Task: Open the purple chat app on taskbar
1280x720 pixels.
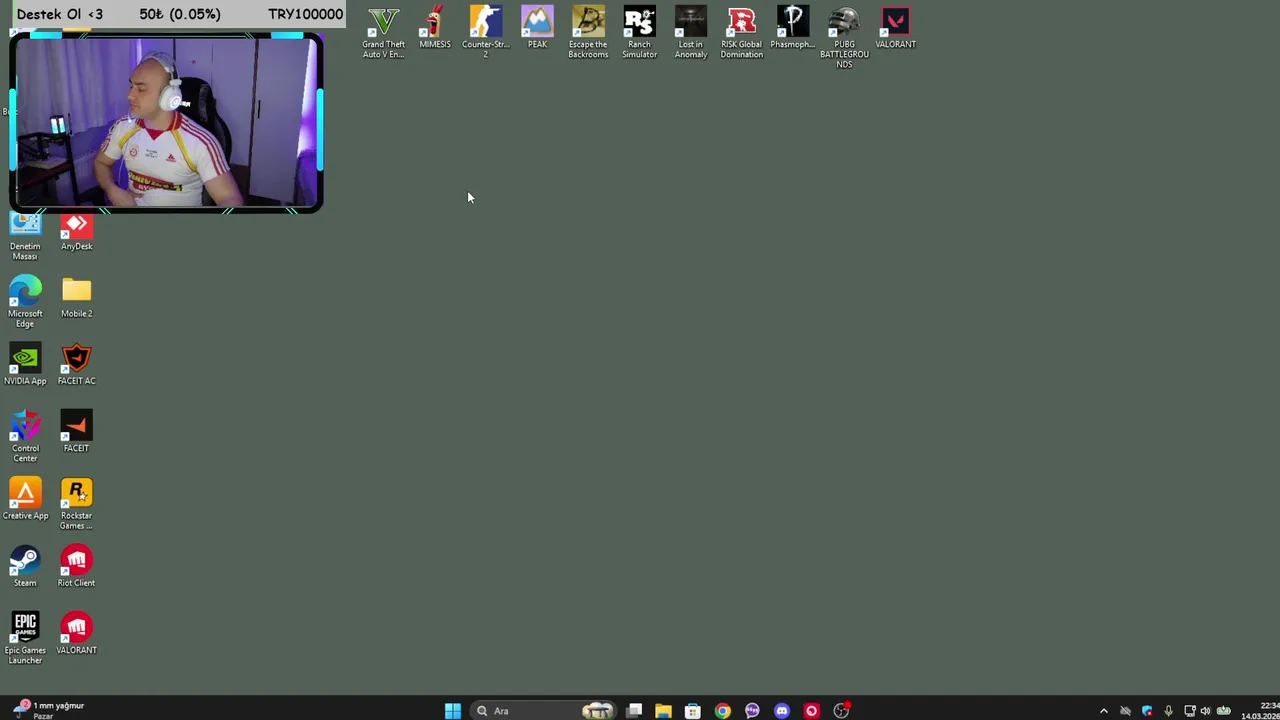Action: coord(752,711)
